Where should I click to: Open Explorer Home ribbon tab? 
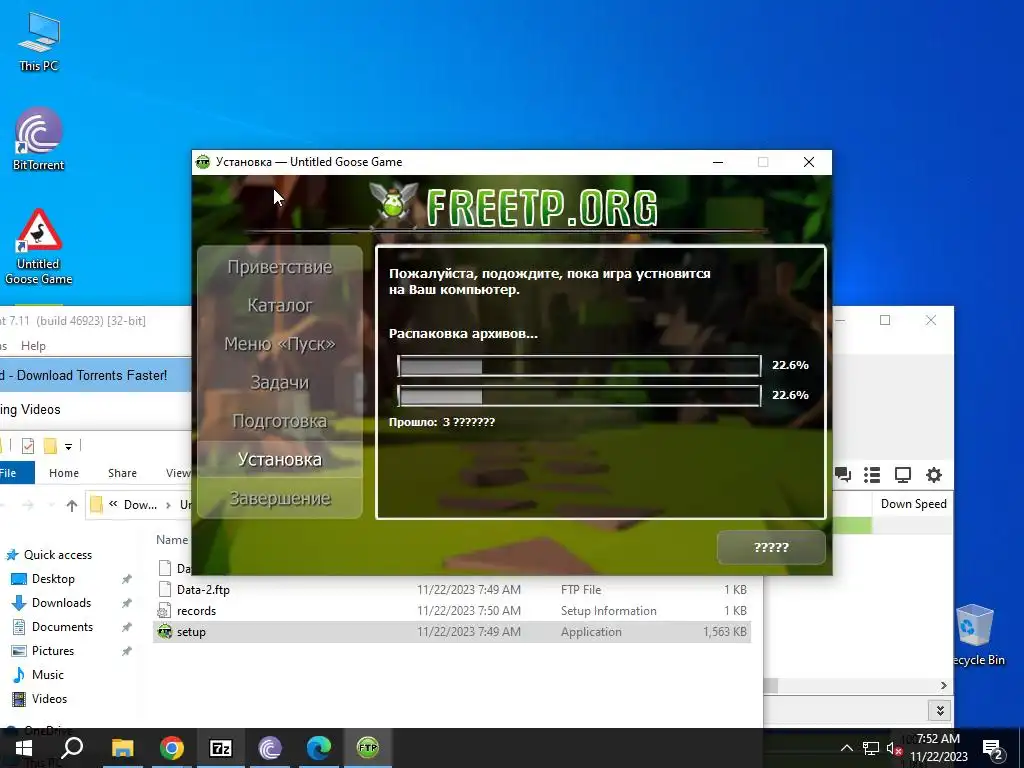(64, 473)
